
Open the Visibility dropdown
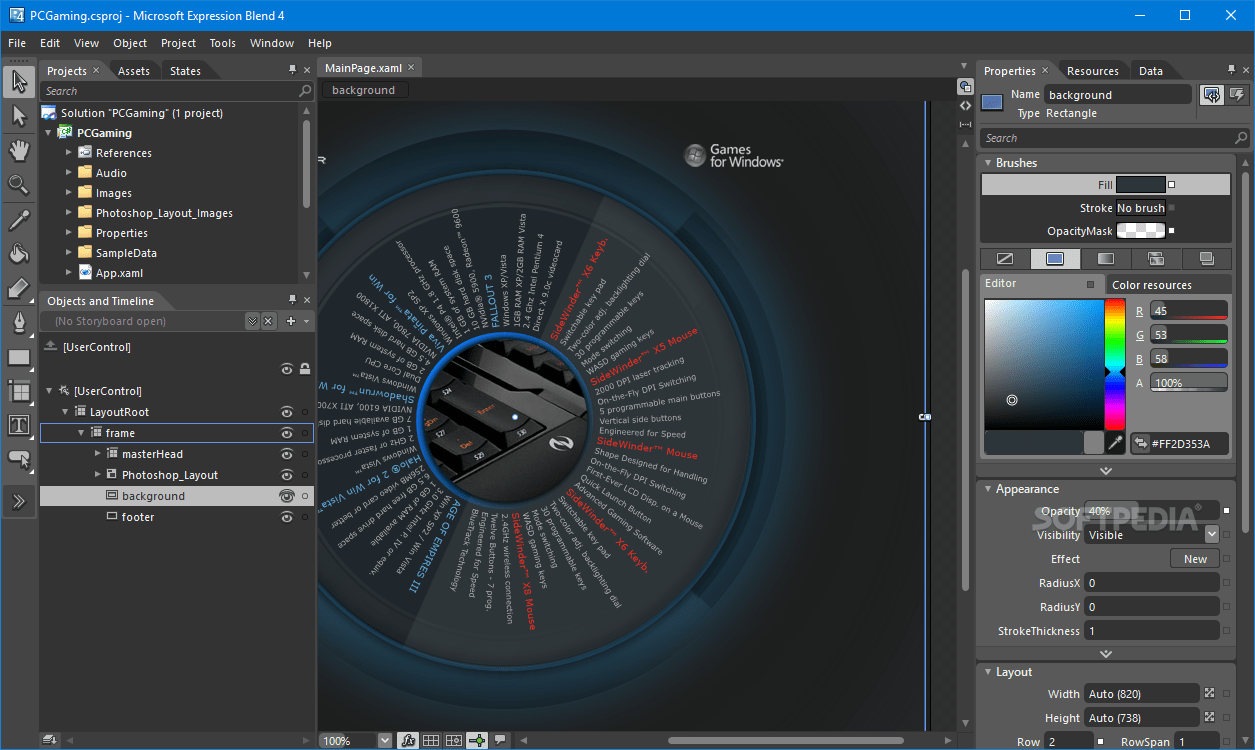pyautogui.click(x=1212, y=535)
